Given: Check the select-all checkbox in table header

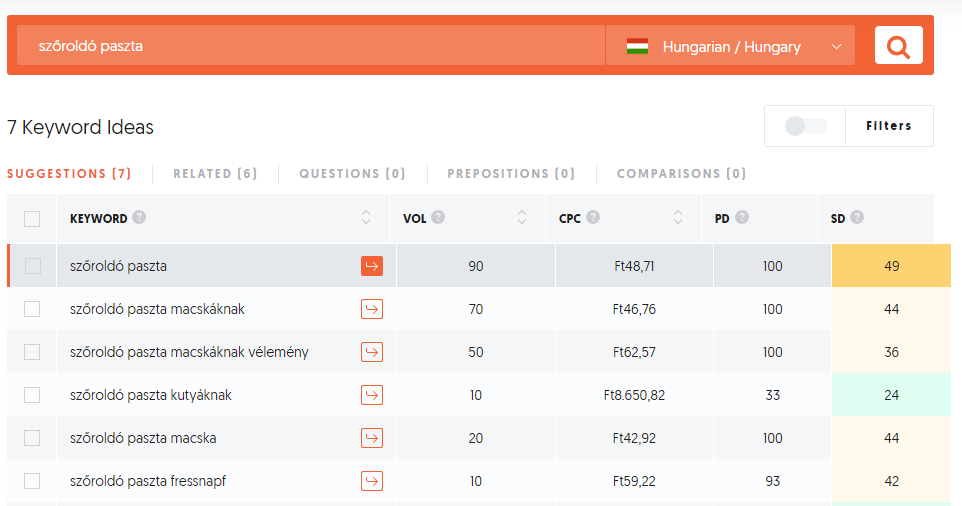Looking at the screenshot, I should 32,219.
